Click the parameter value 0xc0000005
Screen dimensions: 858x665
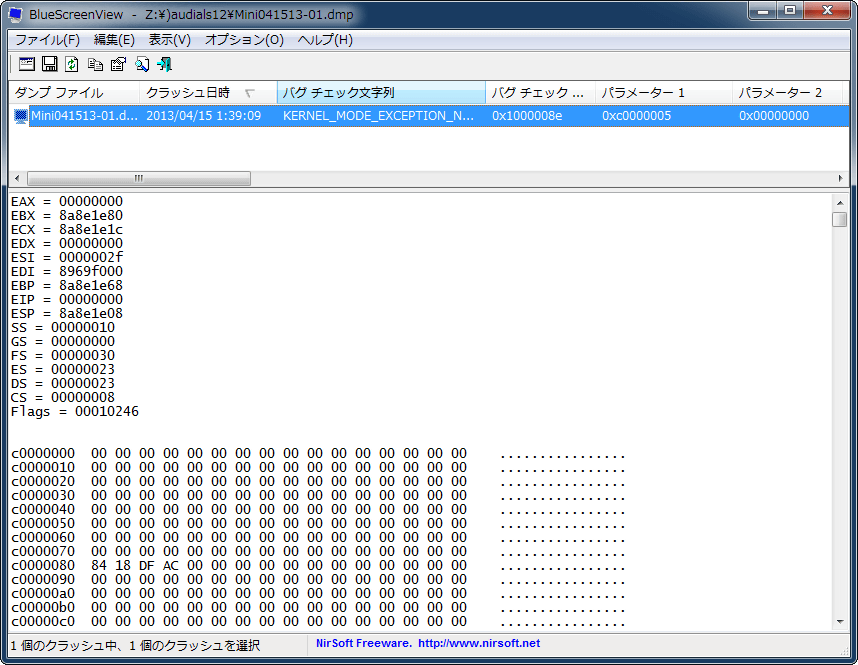636,116
